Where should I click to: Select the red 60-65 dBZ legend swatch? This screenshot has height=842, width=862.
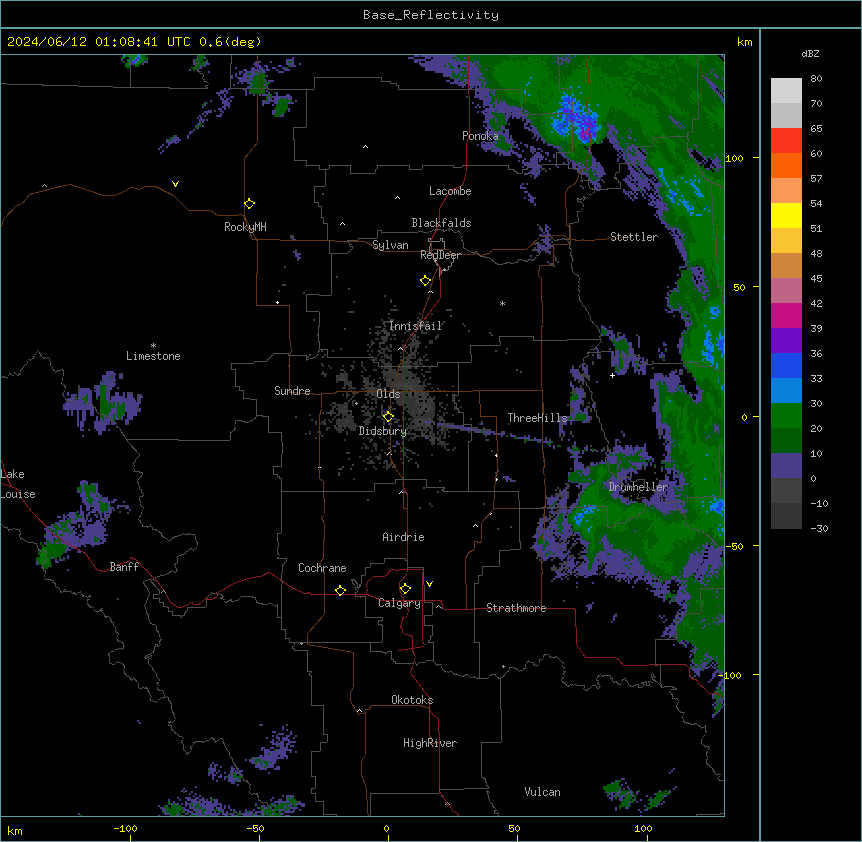click(786, 140)
